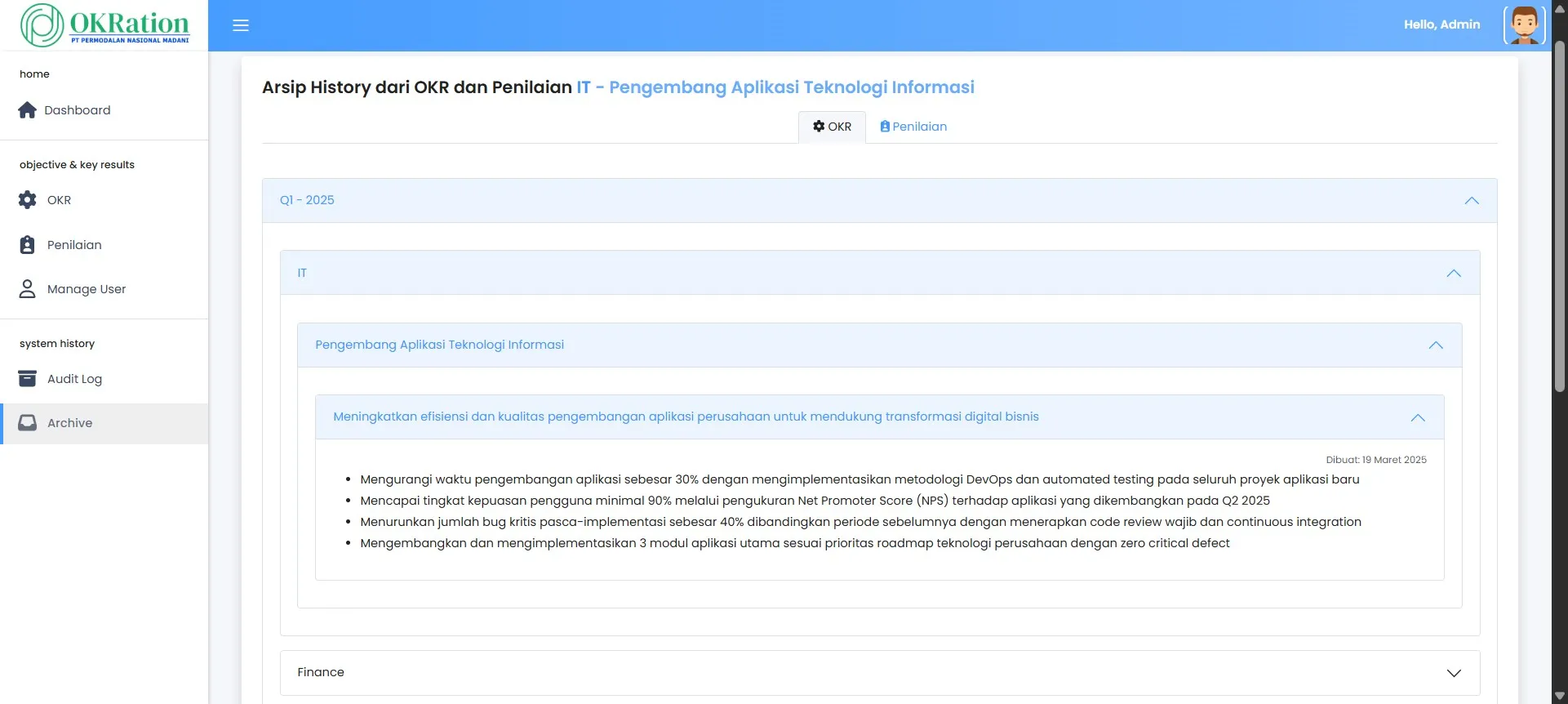Switch to the Penilaian tab
The width and height of the screenshot is (1568, 704).
[x=913, y=127]
